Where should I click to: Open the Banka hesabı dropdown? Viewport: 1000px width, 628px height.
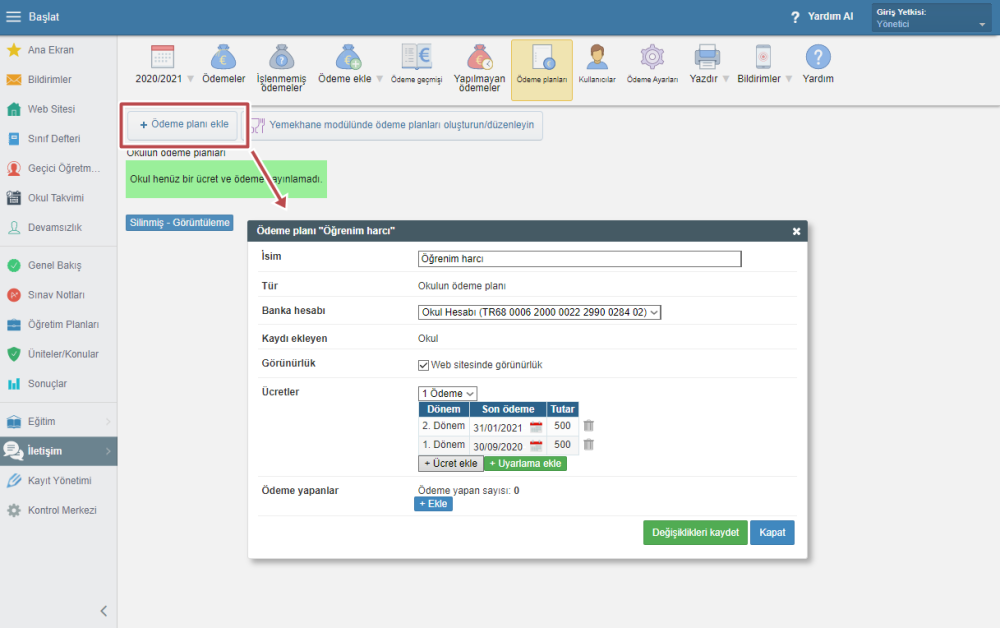[539, 312]
